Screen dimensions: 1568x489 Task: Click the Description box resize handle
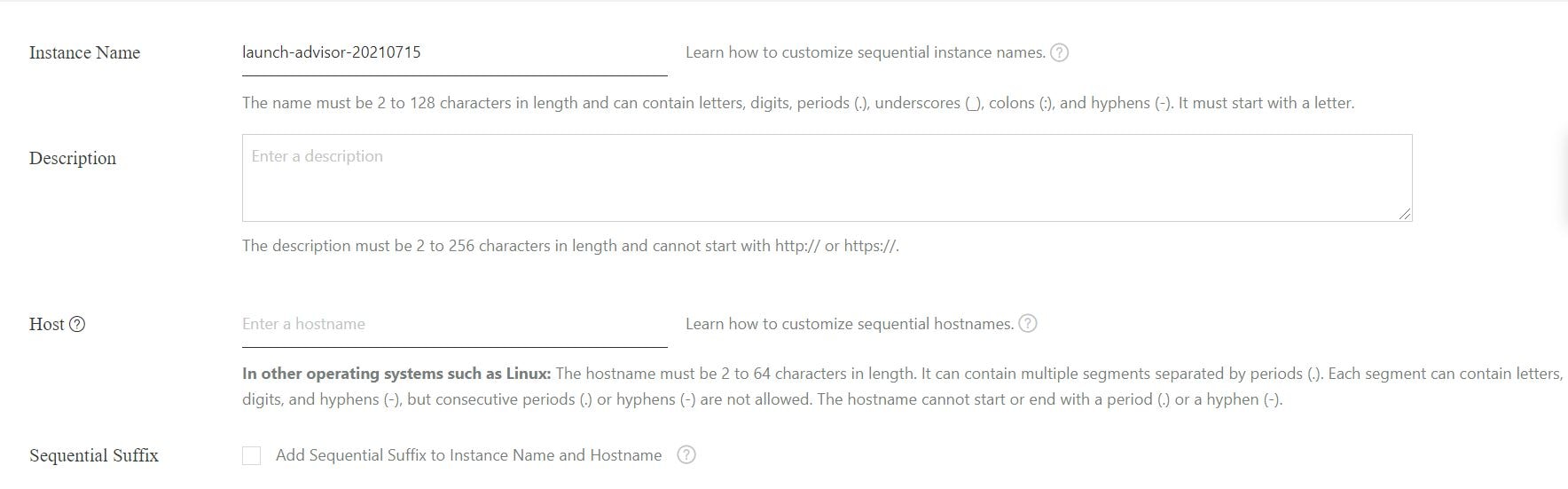tap(1405, 214)
